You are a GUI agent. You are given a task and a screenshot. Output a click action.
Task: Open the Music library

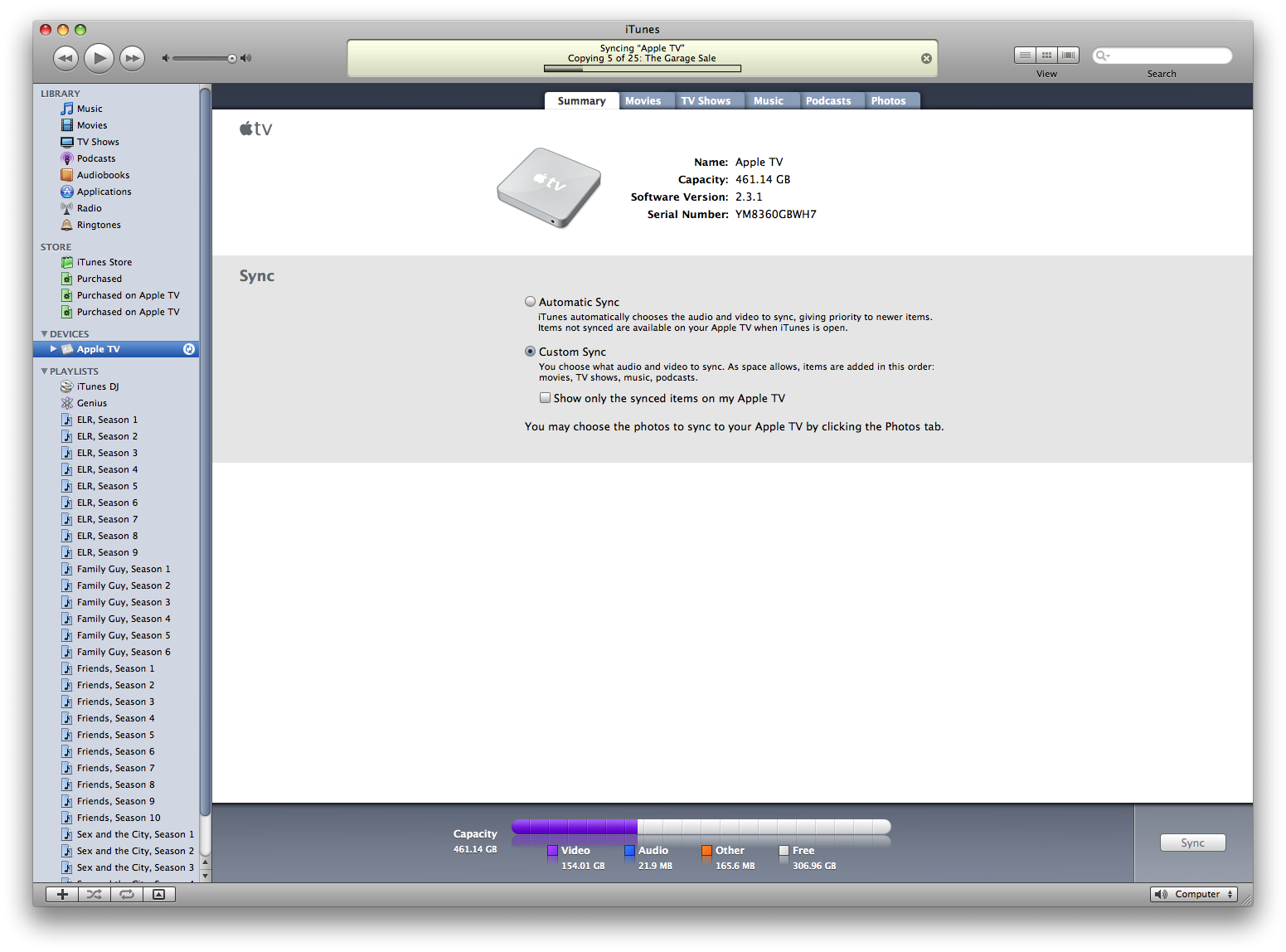tap(116, 109)
